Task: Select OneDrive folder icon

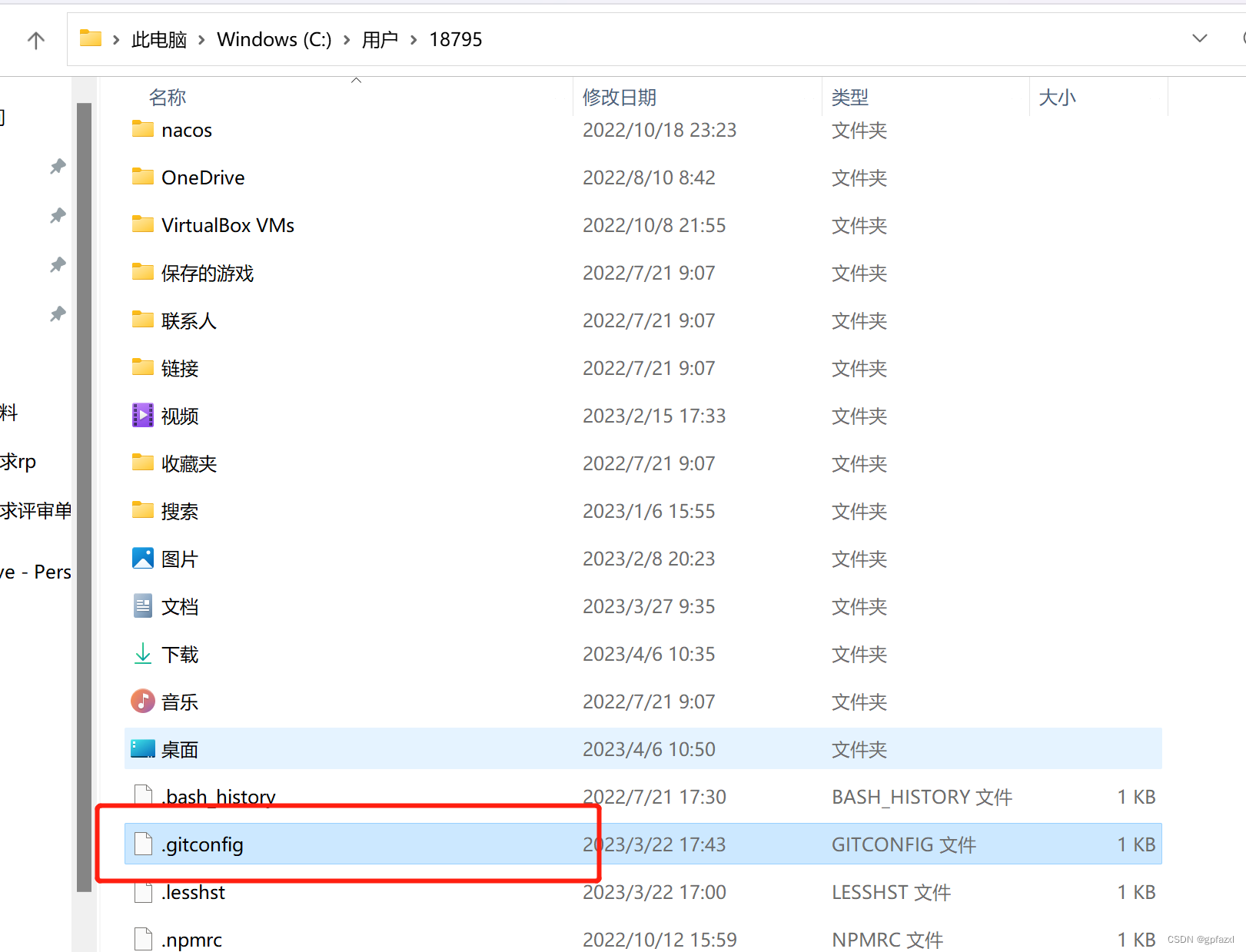Action: [143, 177]
